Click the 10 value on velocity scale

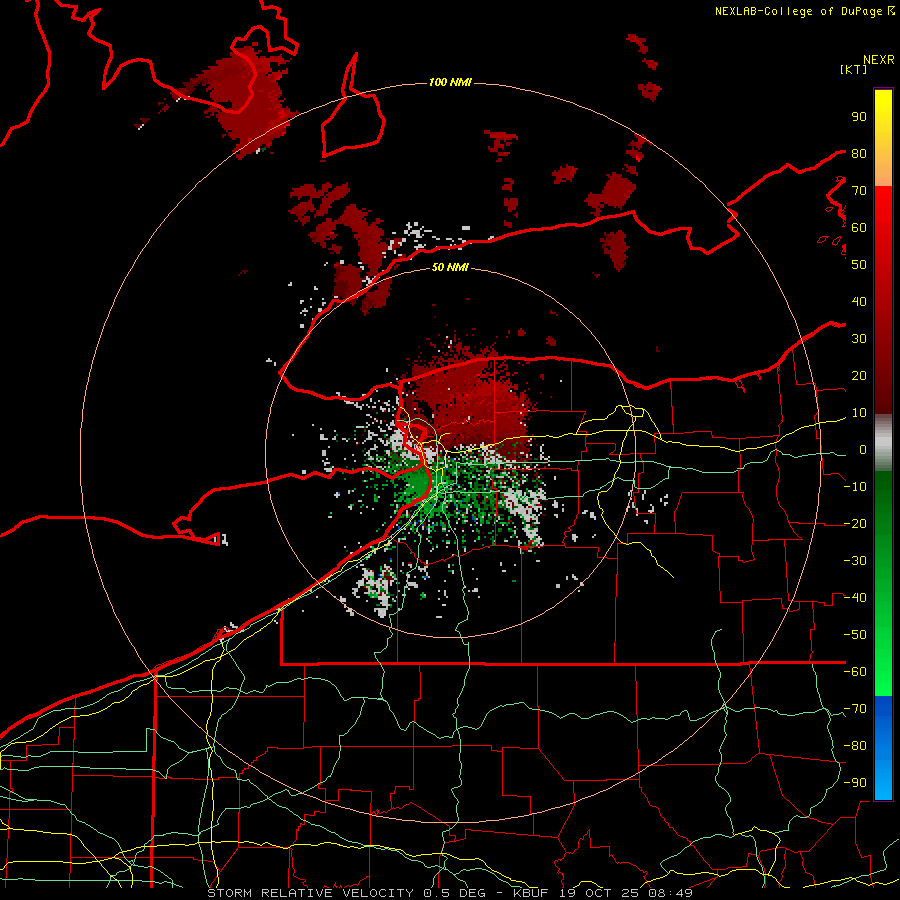[859, 413]
